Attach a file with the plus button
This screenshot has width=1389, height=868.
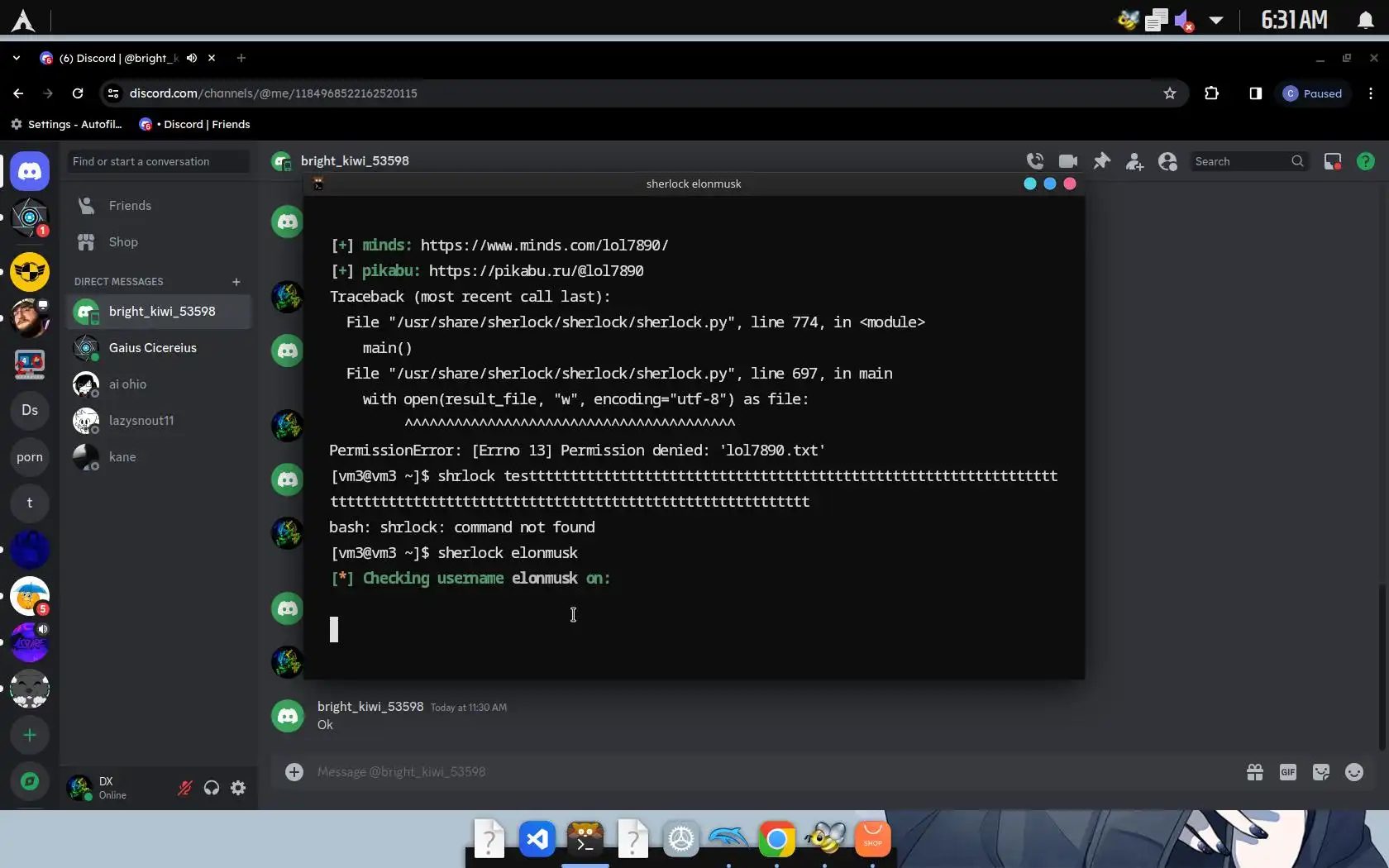pyautogui.click(x=294, y=772)
